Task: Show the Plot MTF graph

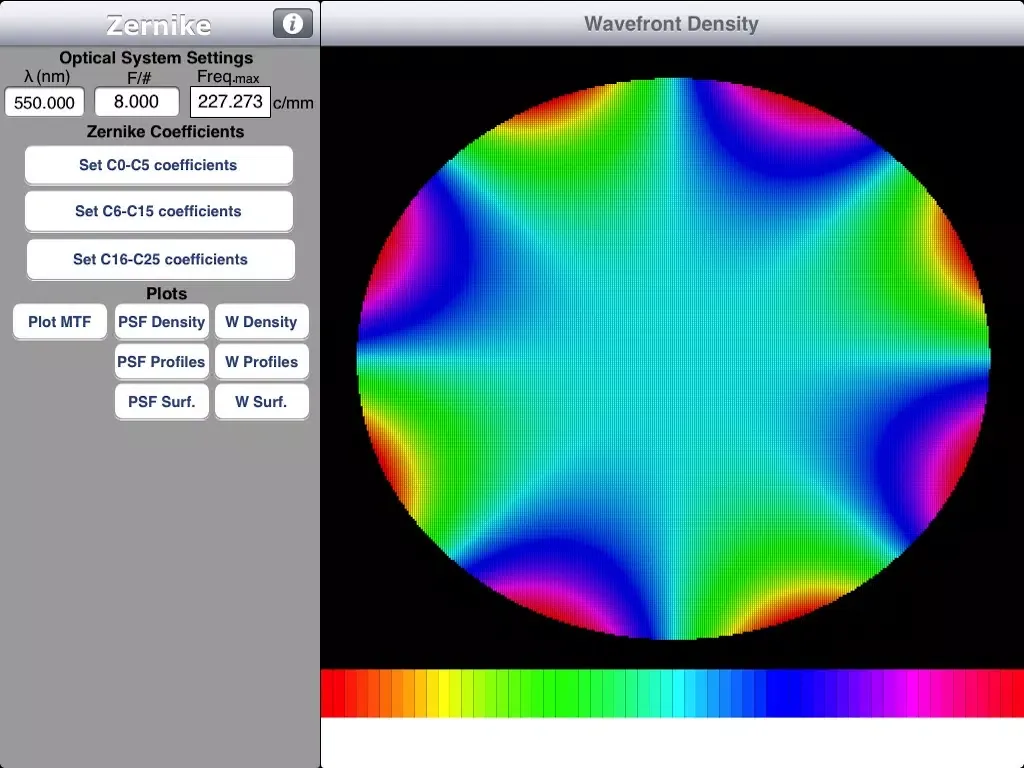Action: [x=59, y=321]
